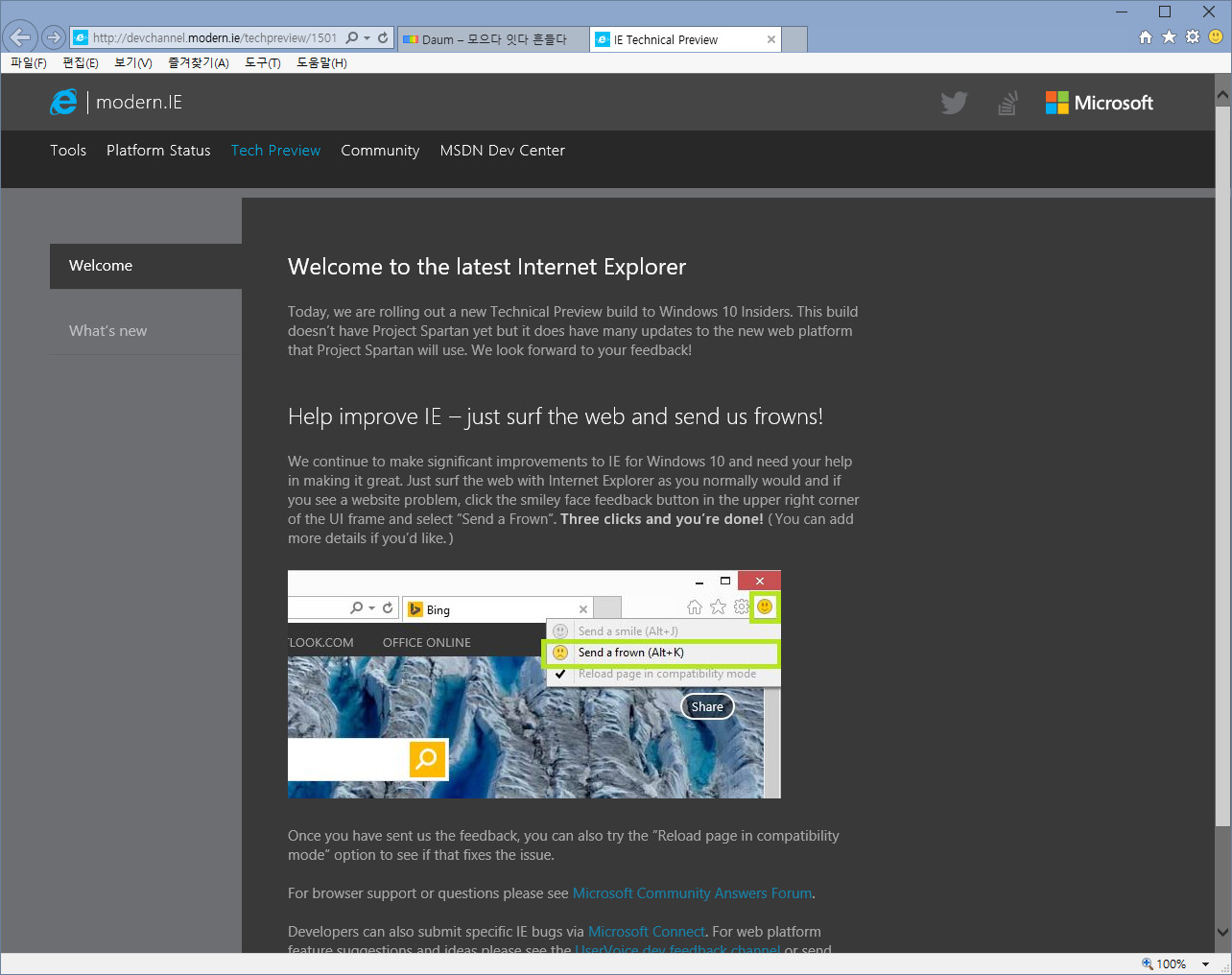Click the vertical scrollbar thumb

pyautogui.click(x=1222, y=466)
